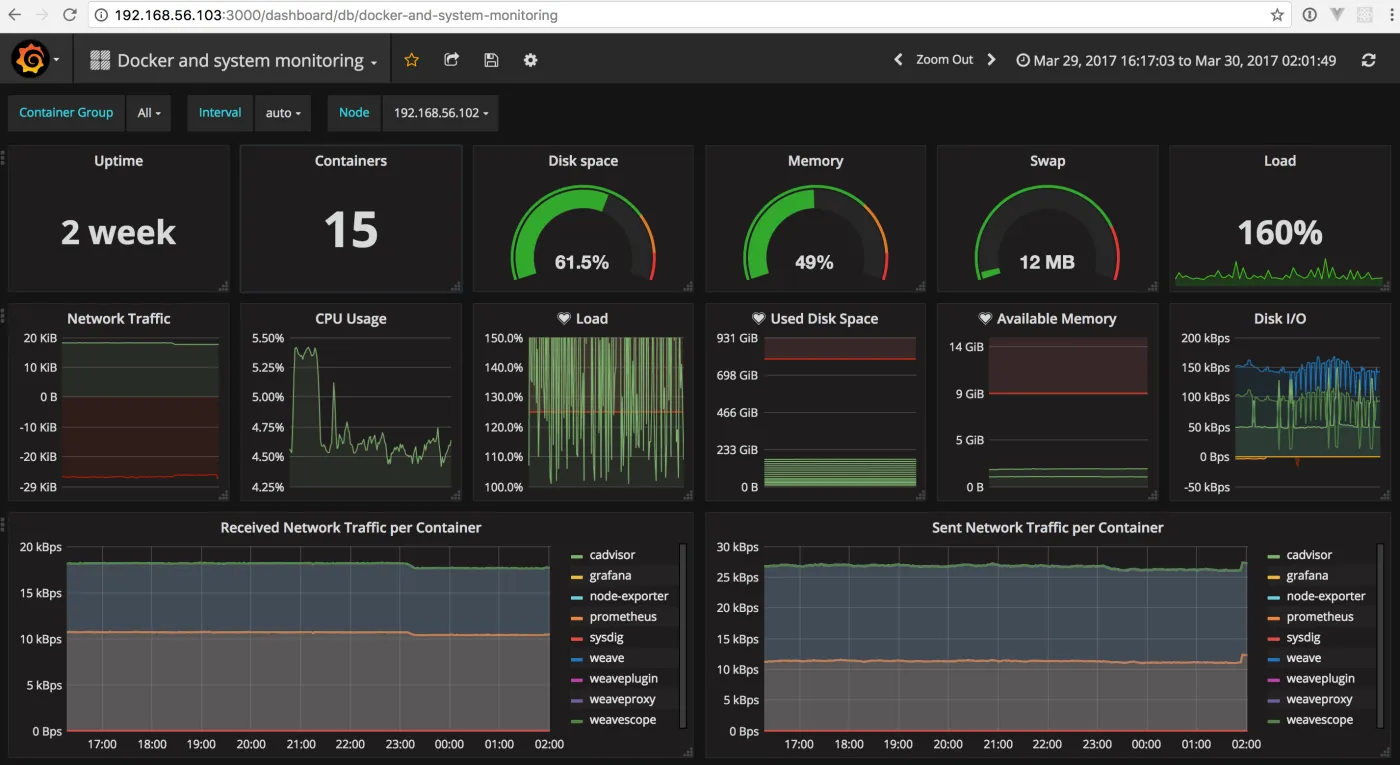Click grafana color swatch in Sent Traffic legend
1400x765 pixels.
tap(1273, 577)
